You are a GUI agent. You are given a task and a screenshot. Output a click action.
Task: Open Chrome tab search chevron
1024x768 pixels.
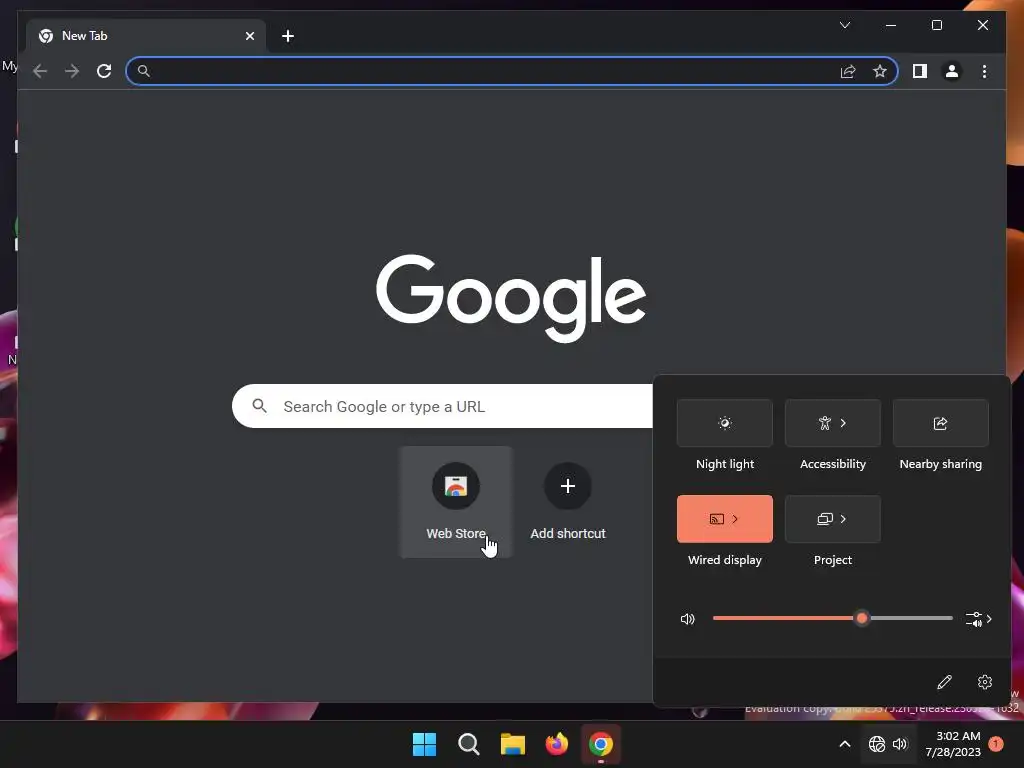pos(844,25)
